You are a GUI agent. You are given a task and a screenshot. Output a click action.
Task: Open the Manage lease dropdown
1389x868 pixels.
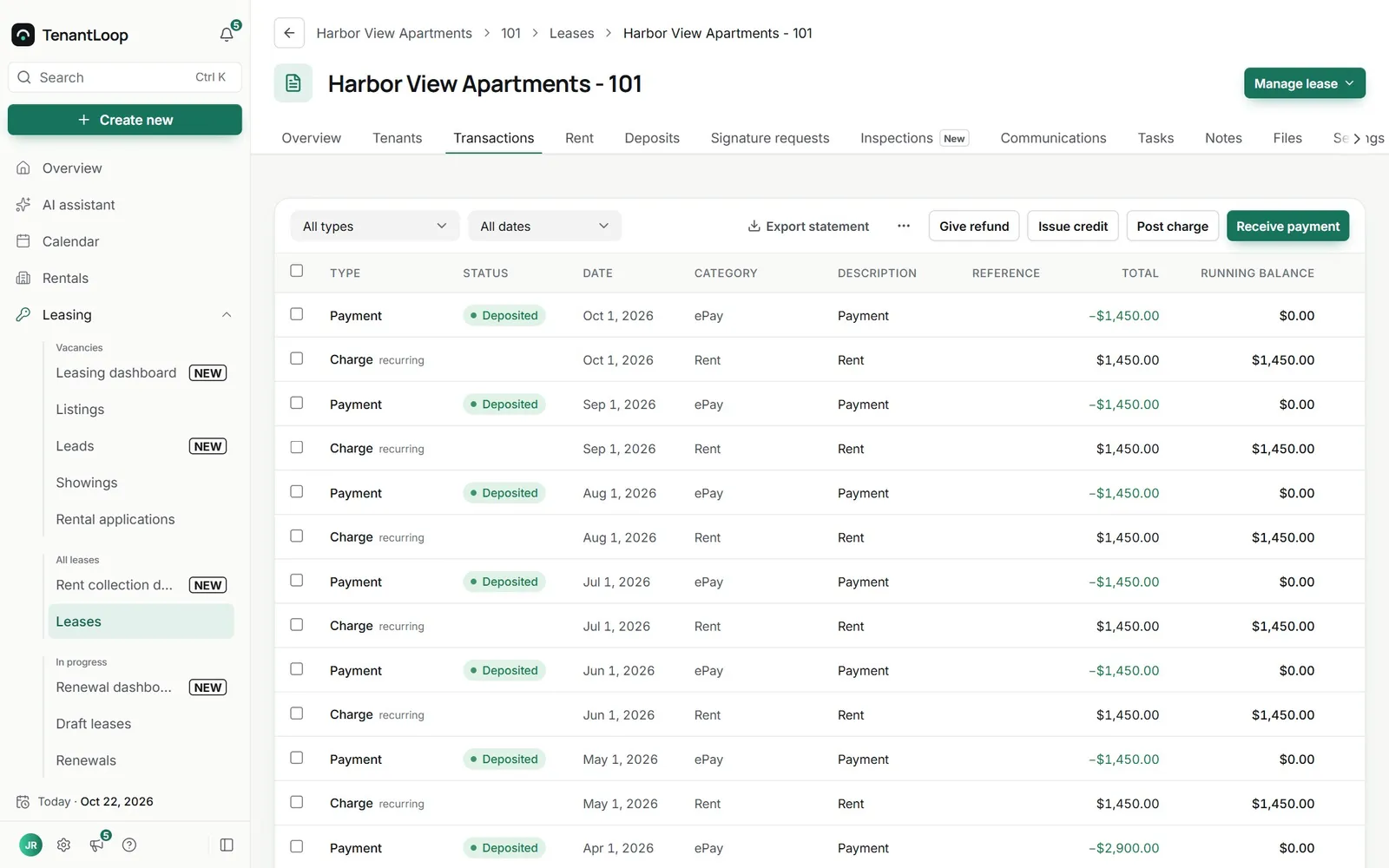tap(1304, 83)
